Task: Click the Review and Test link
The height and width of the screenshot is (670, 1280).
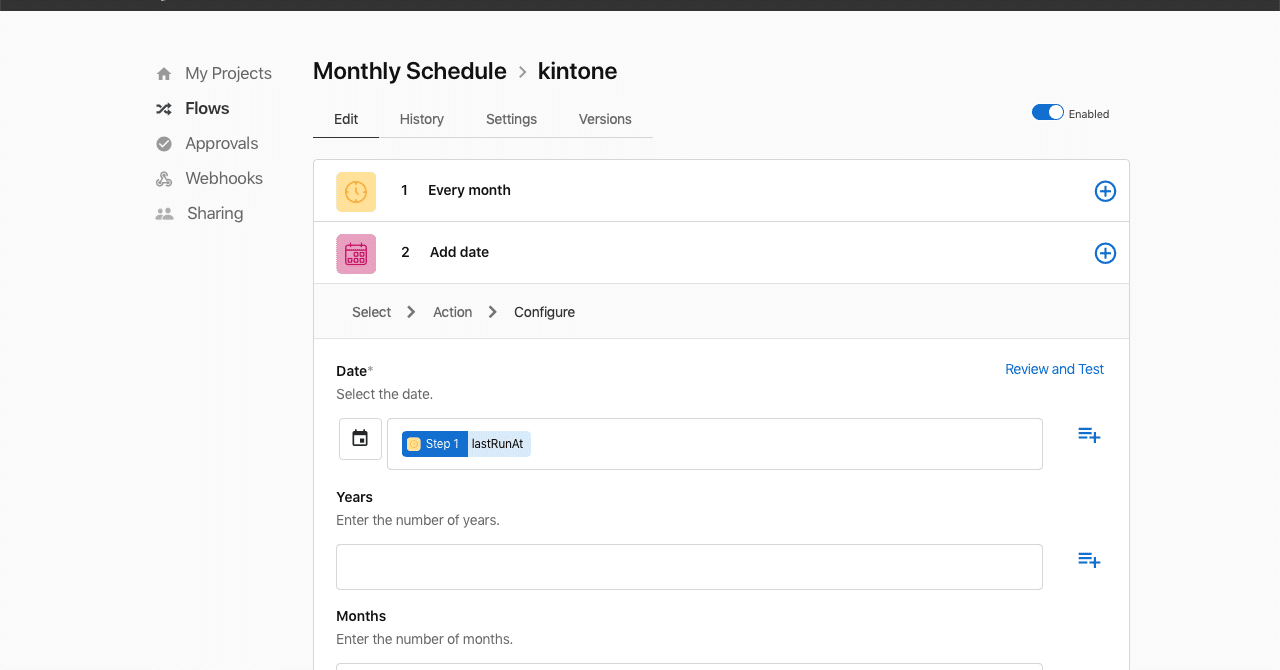Action: pos(1054,369)
